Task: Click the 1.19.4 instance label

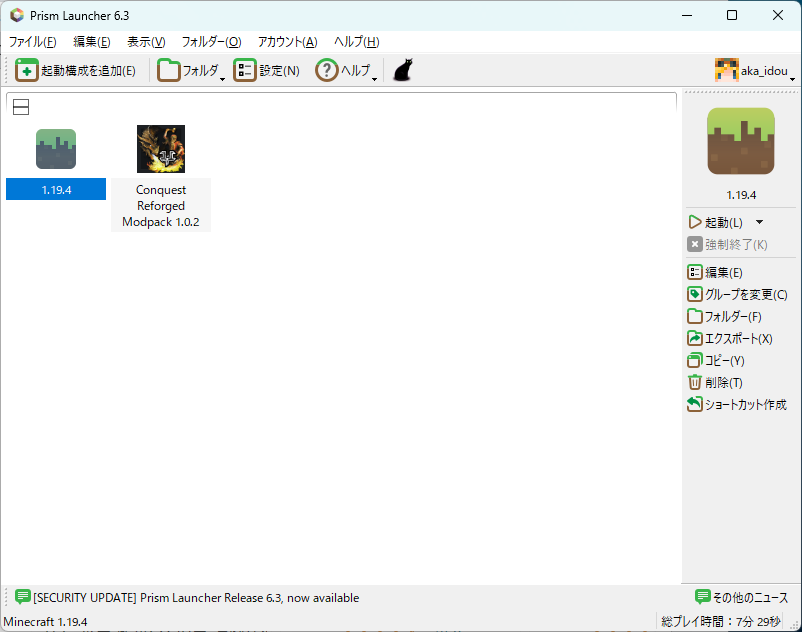Action: (x=56, y=190)
